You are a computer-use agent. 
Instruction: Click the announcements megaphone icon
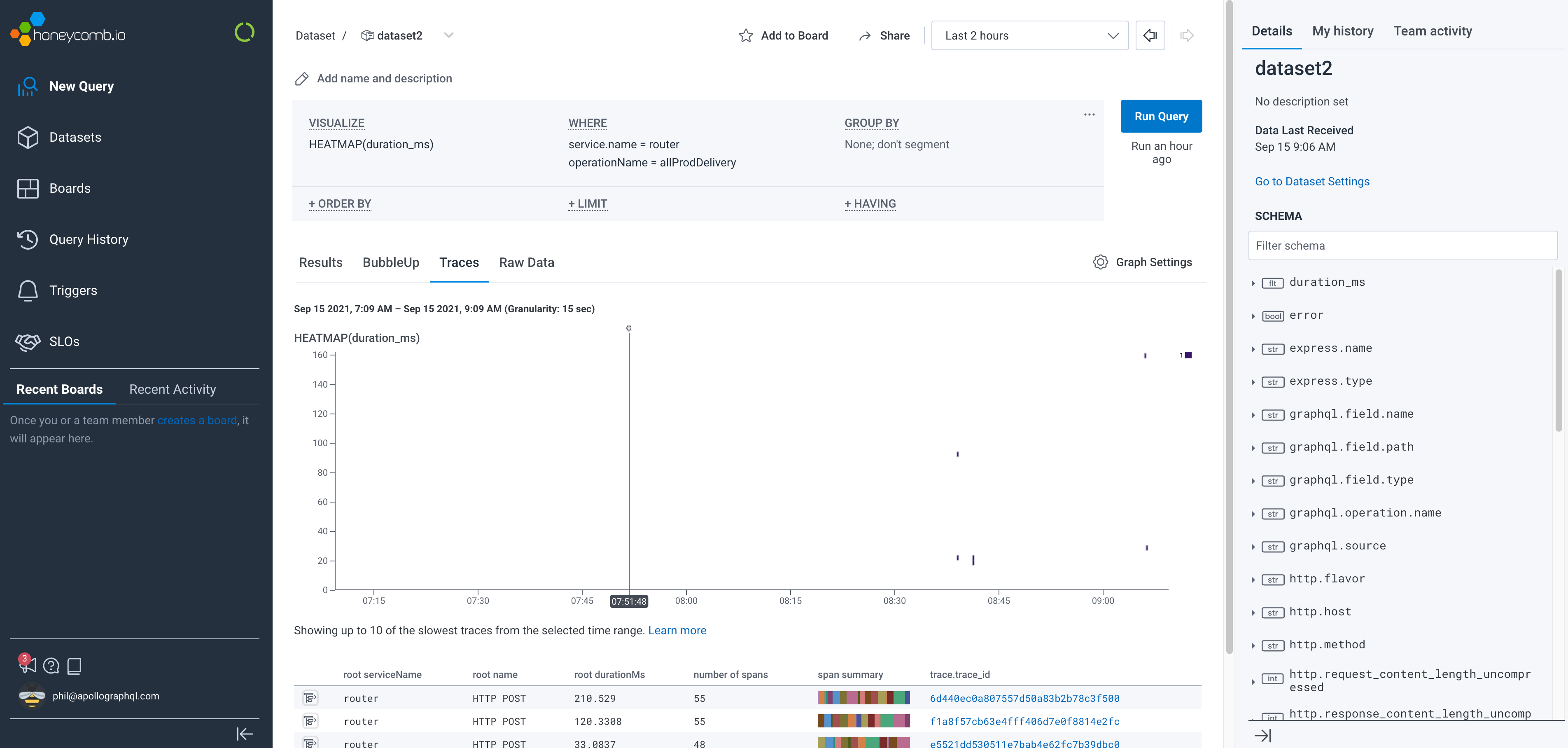[28, 665]
